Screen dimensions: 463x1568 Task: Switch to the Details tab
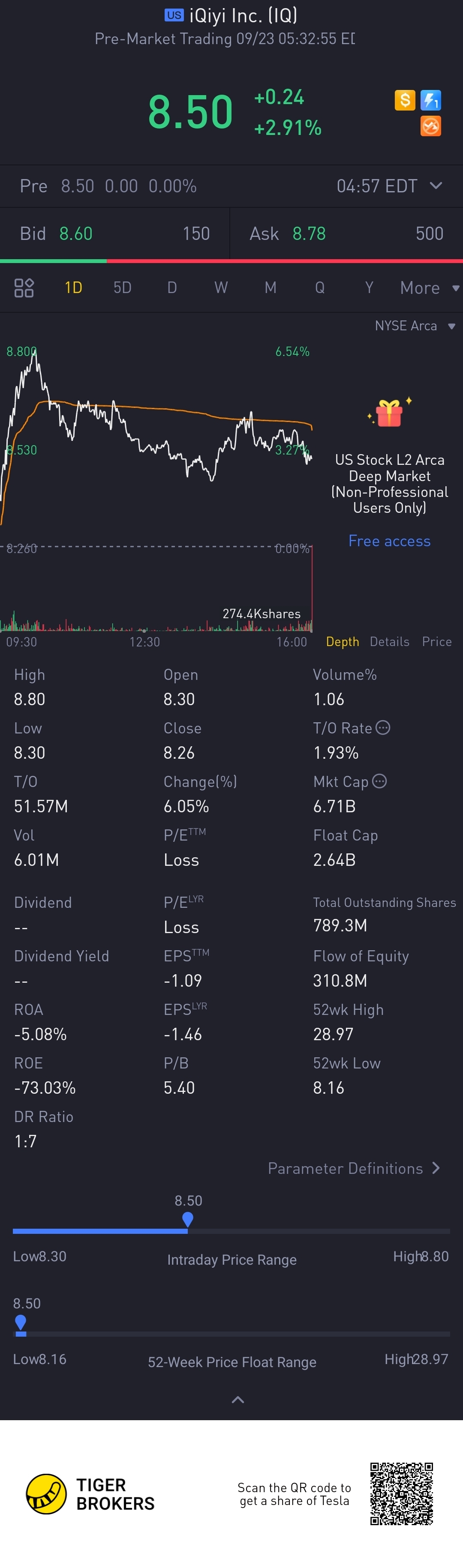pyautogui.click(x=389, y=642)
